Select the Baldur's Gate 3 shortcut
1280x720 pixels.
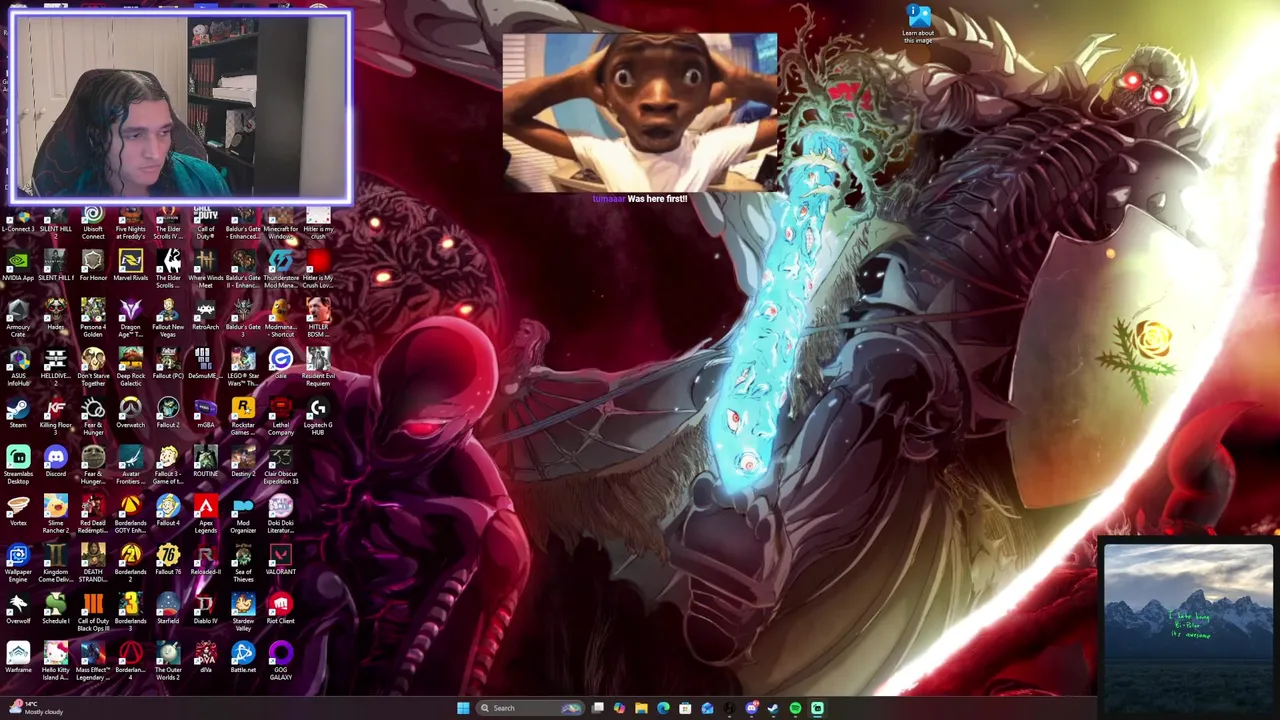point(243,320)
